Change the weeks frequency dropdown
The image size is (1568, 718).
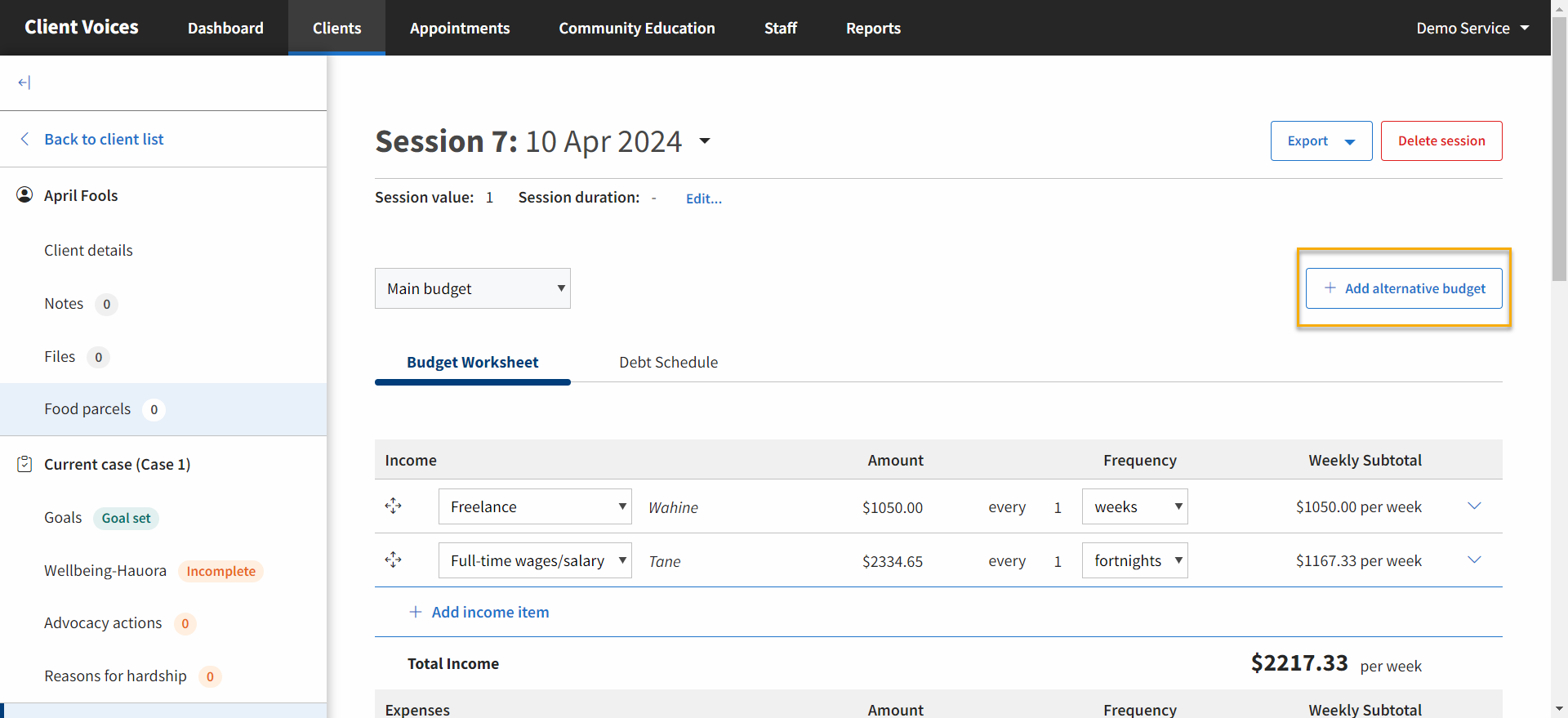(x=1135, y=506)
